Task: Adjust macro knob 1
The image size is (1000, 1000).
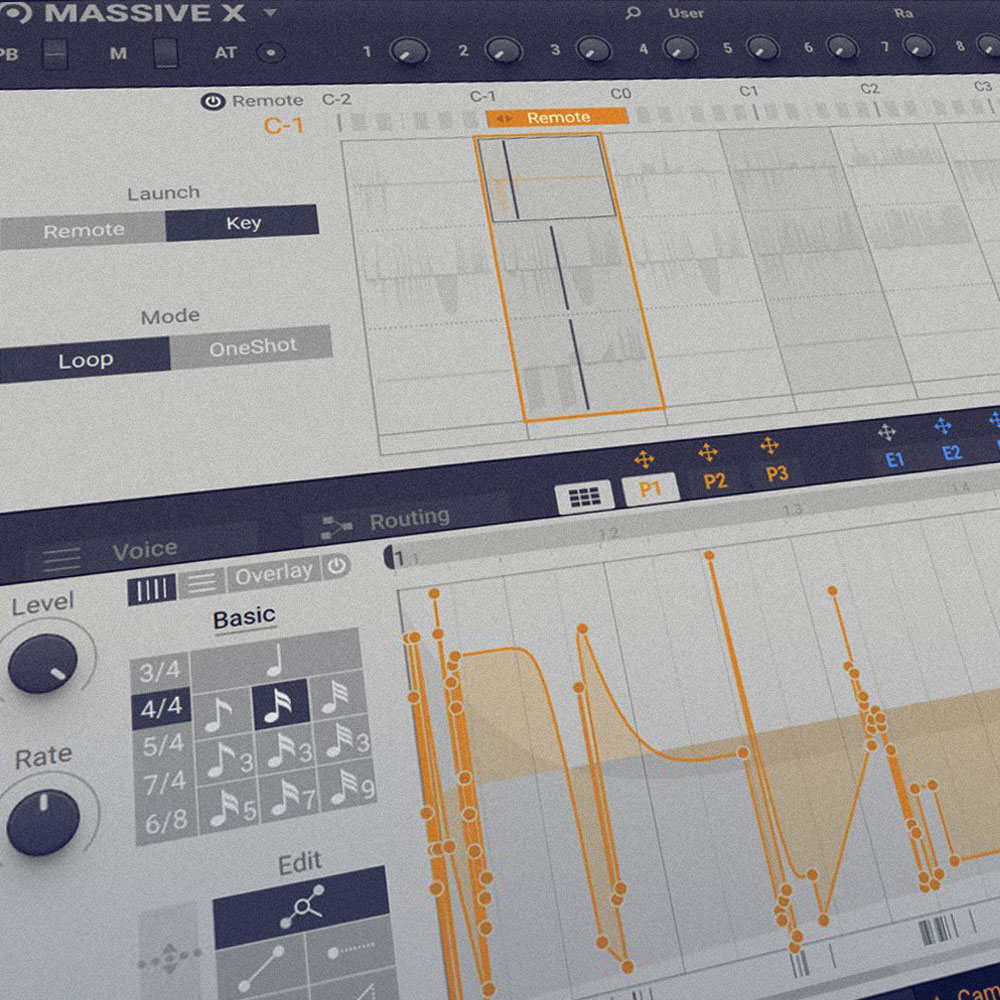Action: point(408,52)
